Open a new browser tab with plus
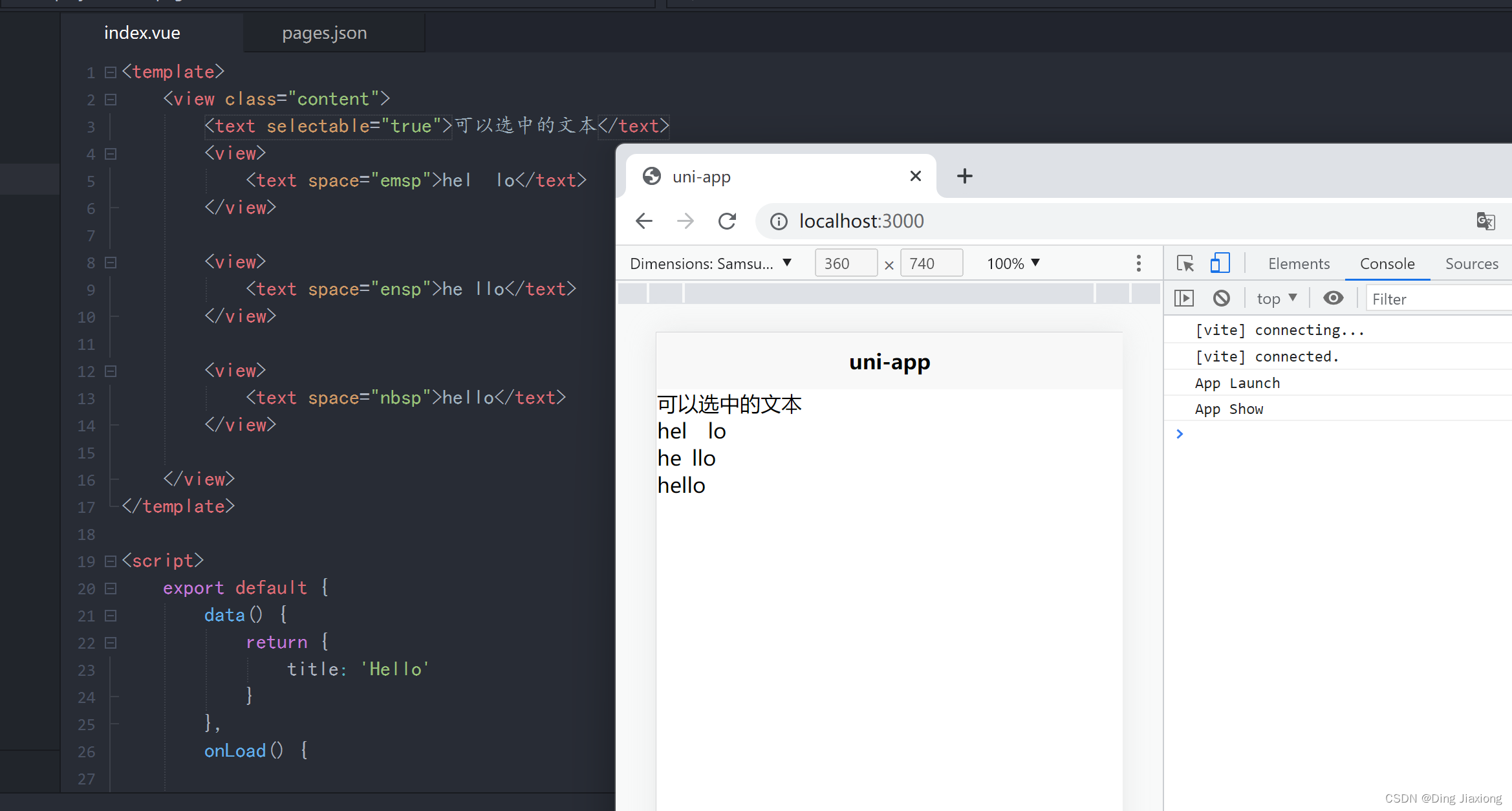 pyautogui.click(x=964, y=176)
